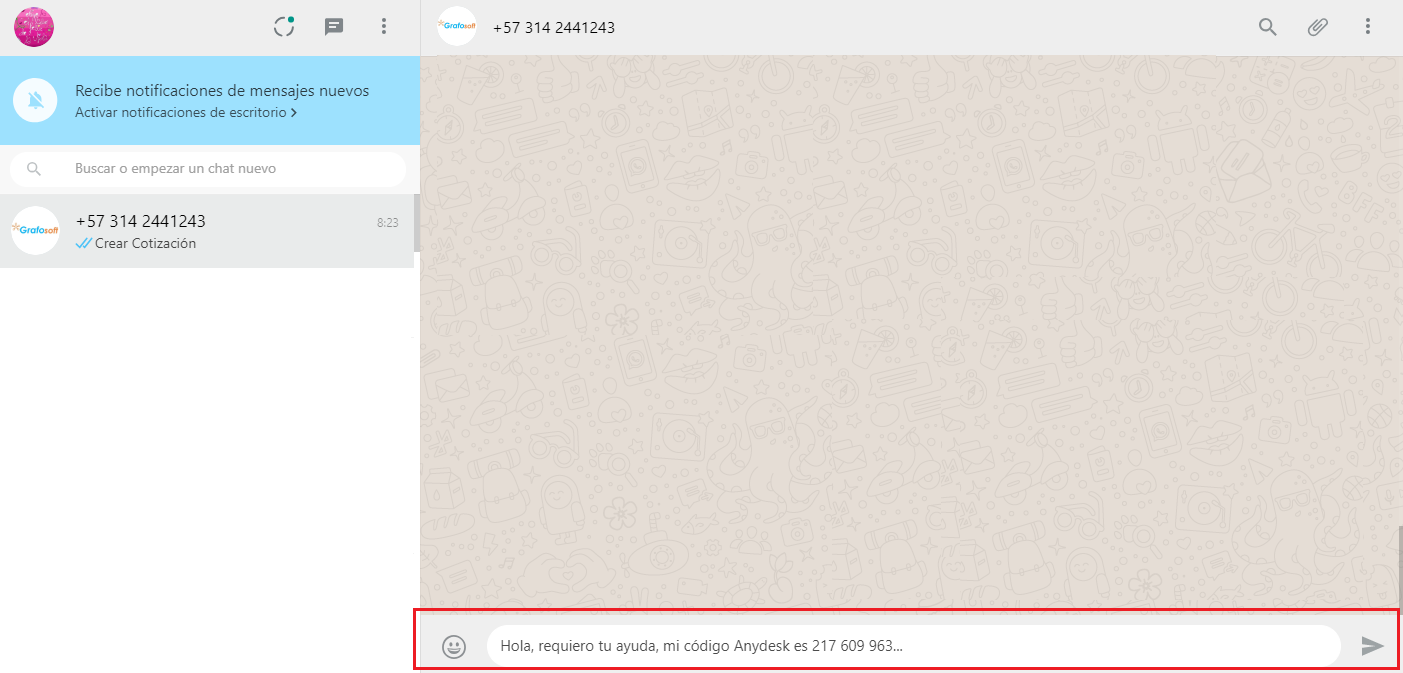The width and height of the screenshot is (1403, 673).
Task: Attach a file with the paperclip icon
Action: 1318,27
